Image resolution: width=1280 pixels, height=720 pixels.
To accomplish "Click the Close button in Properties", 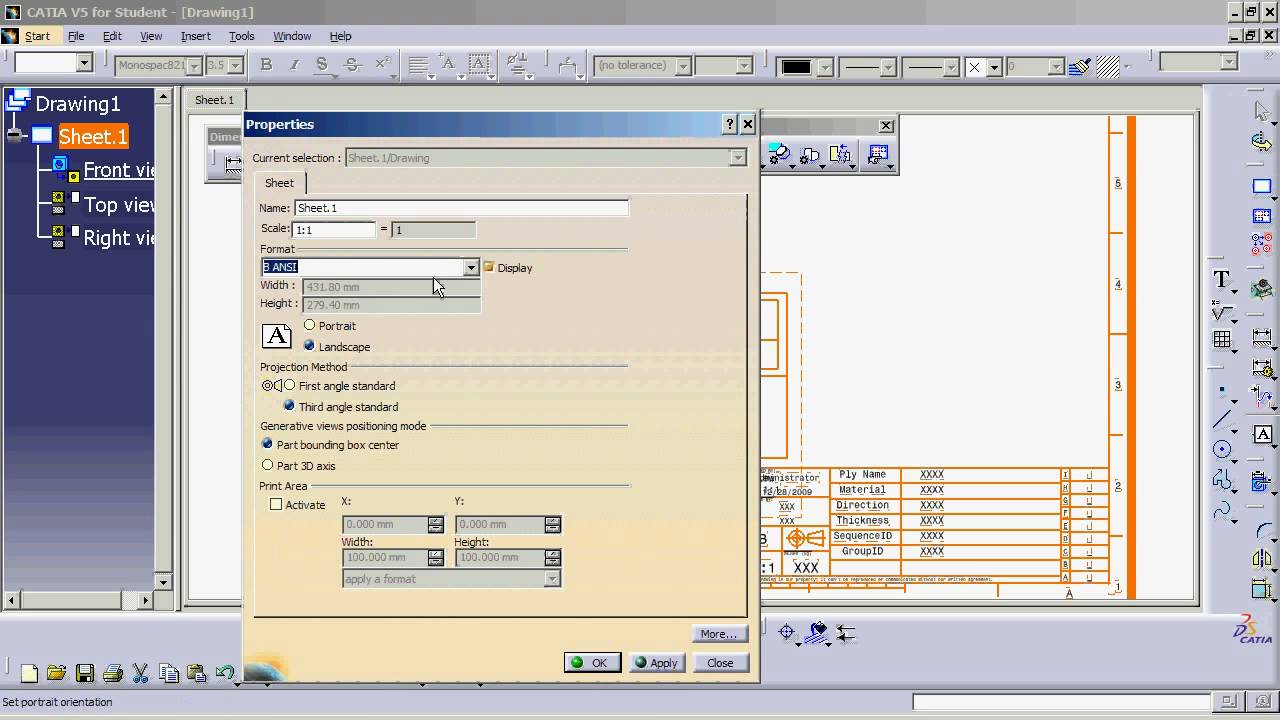I will 720,663.
